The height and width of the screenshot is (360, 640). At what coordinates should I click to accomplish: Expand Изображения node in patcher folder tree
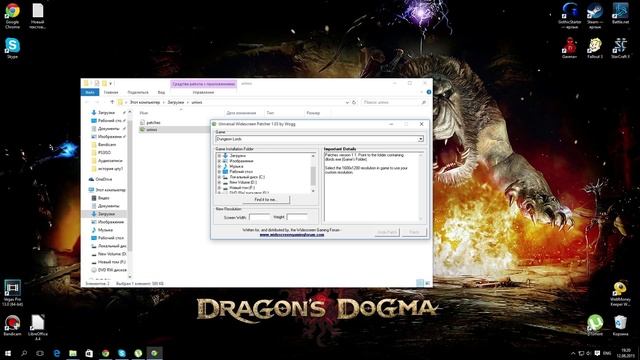pyautogui.click(x=219, y=161)
